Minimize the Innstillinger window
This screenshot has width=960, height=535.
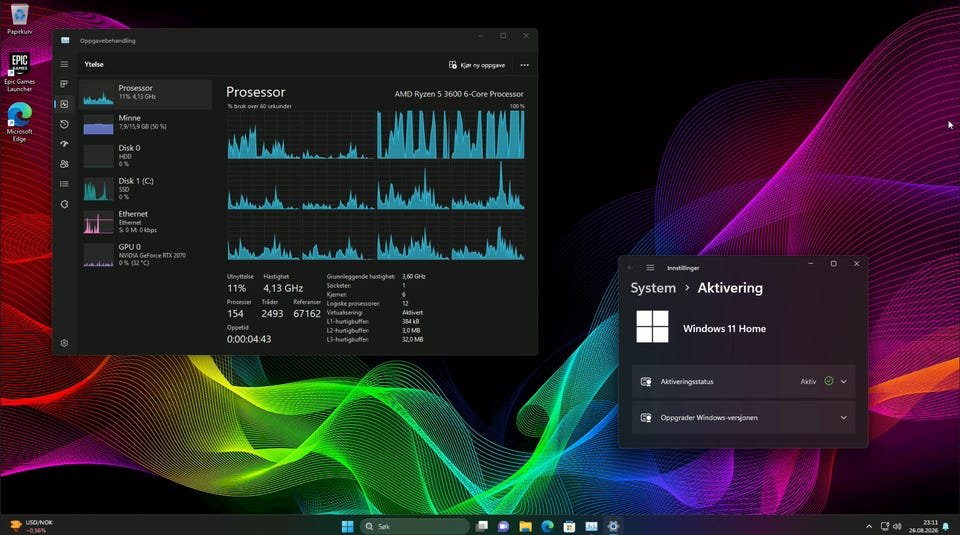tap(811, 264)
